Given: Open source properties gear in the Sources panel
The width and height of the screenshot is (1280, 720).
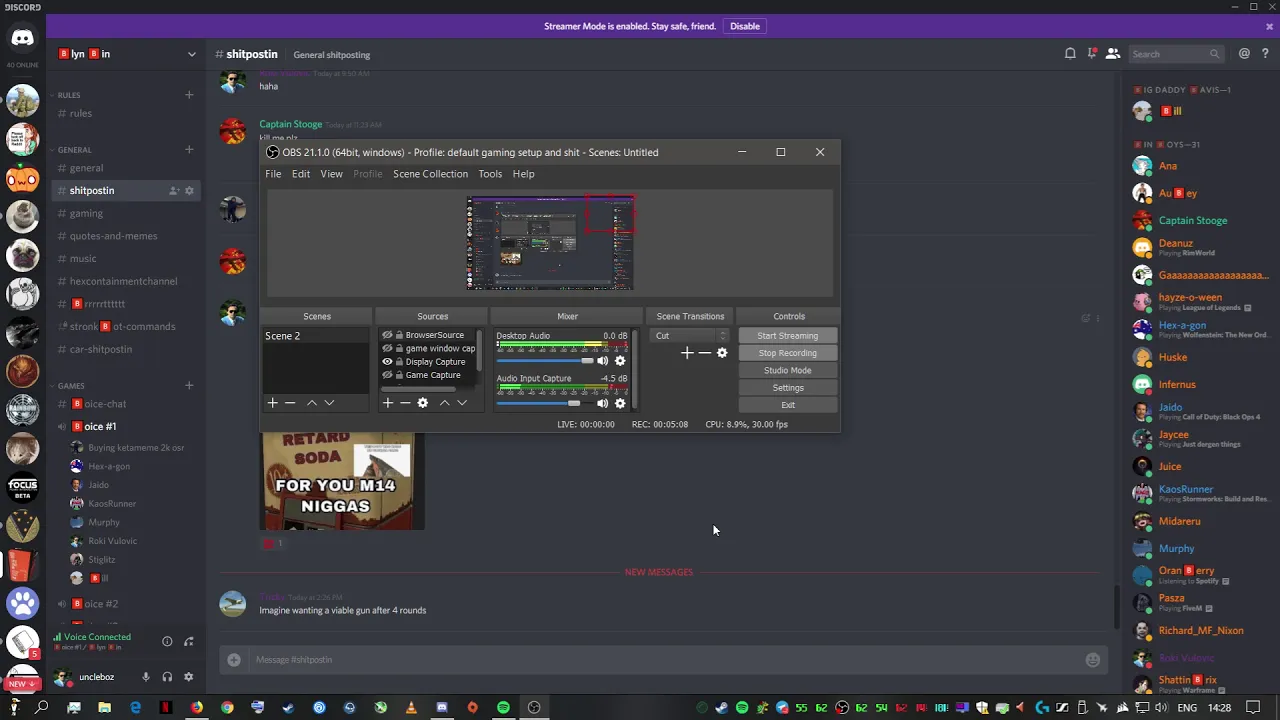Looking at the screenshot, I should (x=423, y=403).
